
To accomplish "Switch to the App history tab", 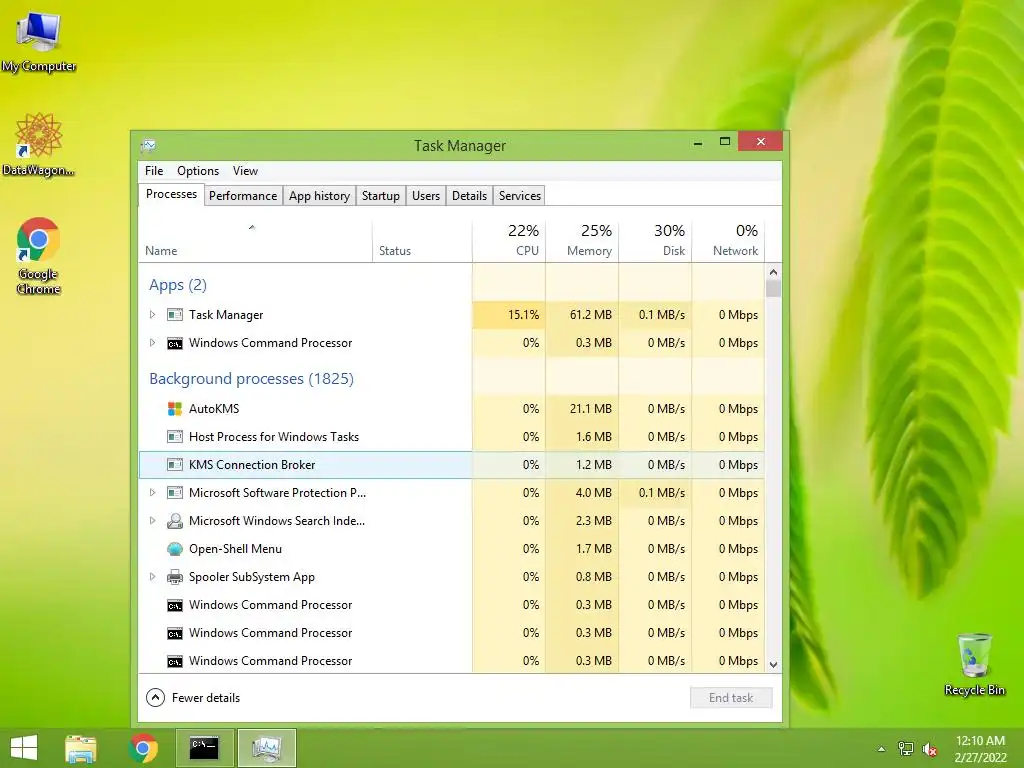I will click(319, 196).
